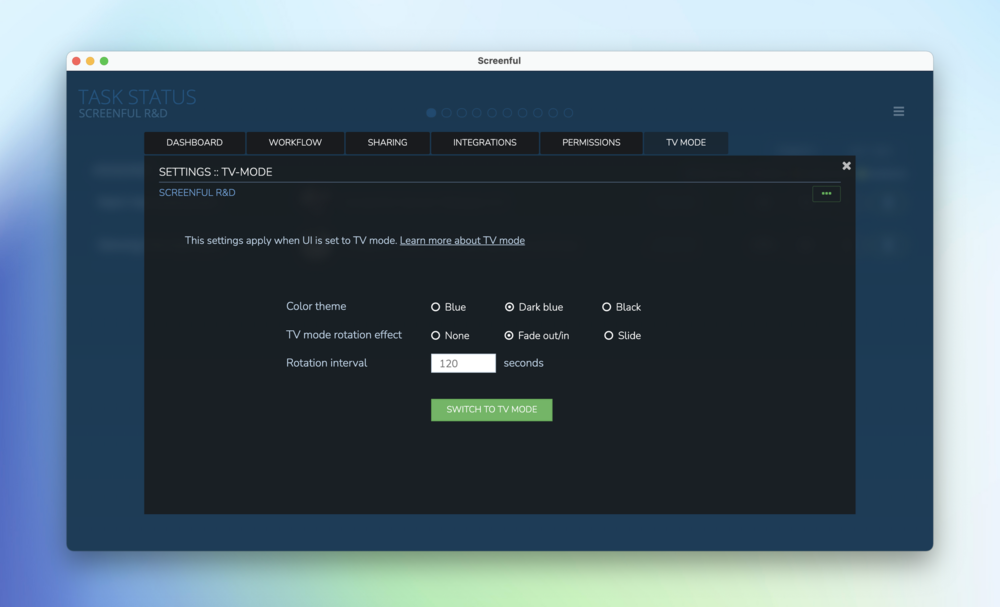Choose Fade out/in rotation effect
The width and height of the screenshot is (1000, 607).
(x=509, y=335)
